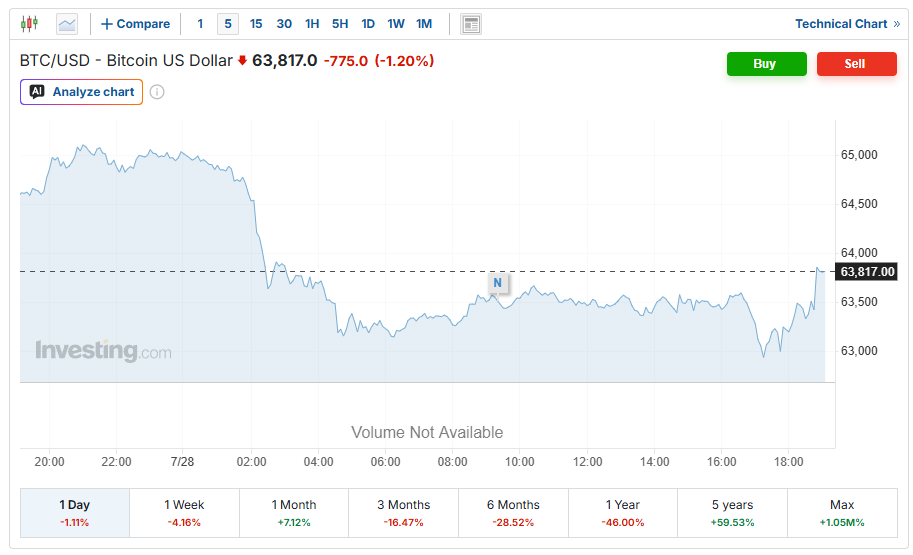913x555 pixels.
Task: Select the 1 minute interval
Action: [200, 24]
